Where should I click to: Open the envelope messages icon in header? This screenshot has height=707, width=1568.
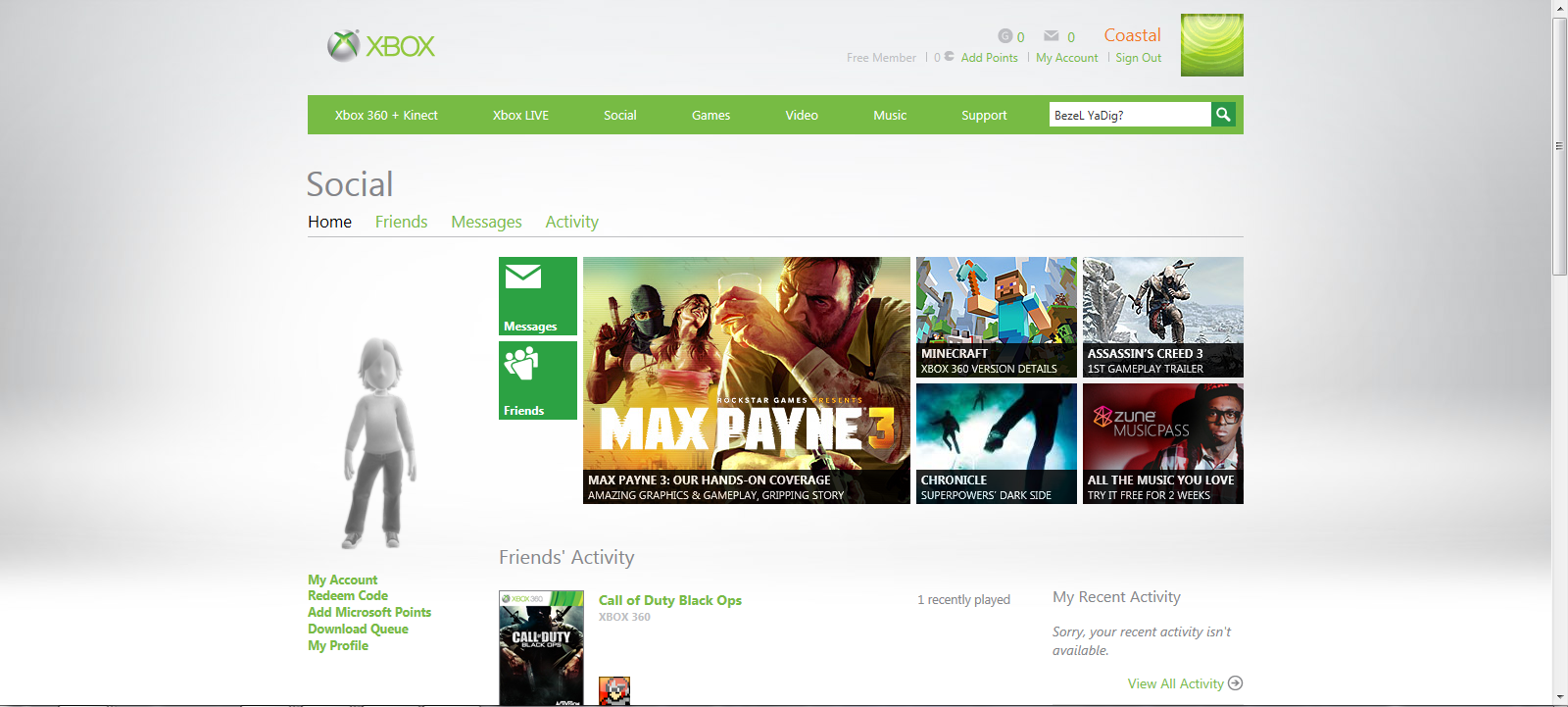(x=1052, y=36)
